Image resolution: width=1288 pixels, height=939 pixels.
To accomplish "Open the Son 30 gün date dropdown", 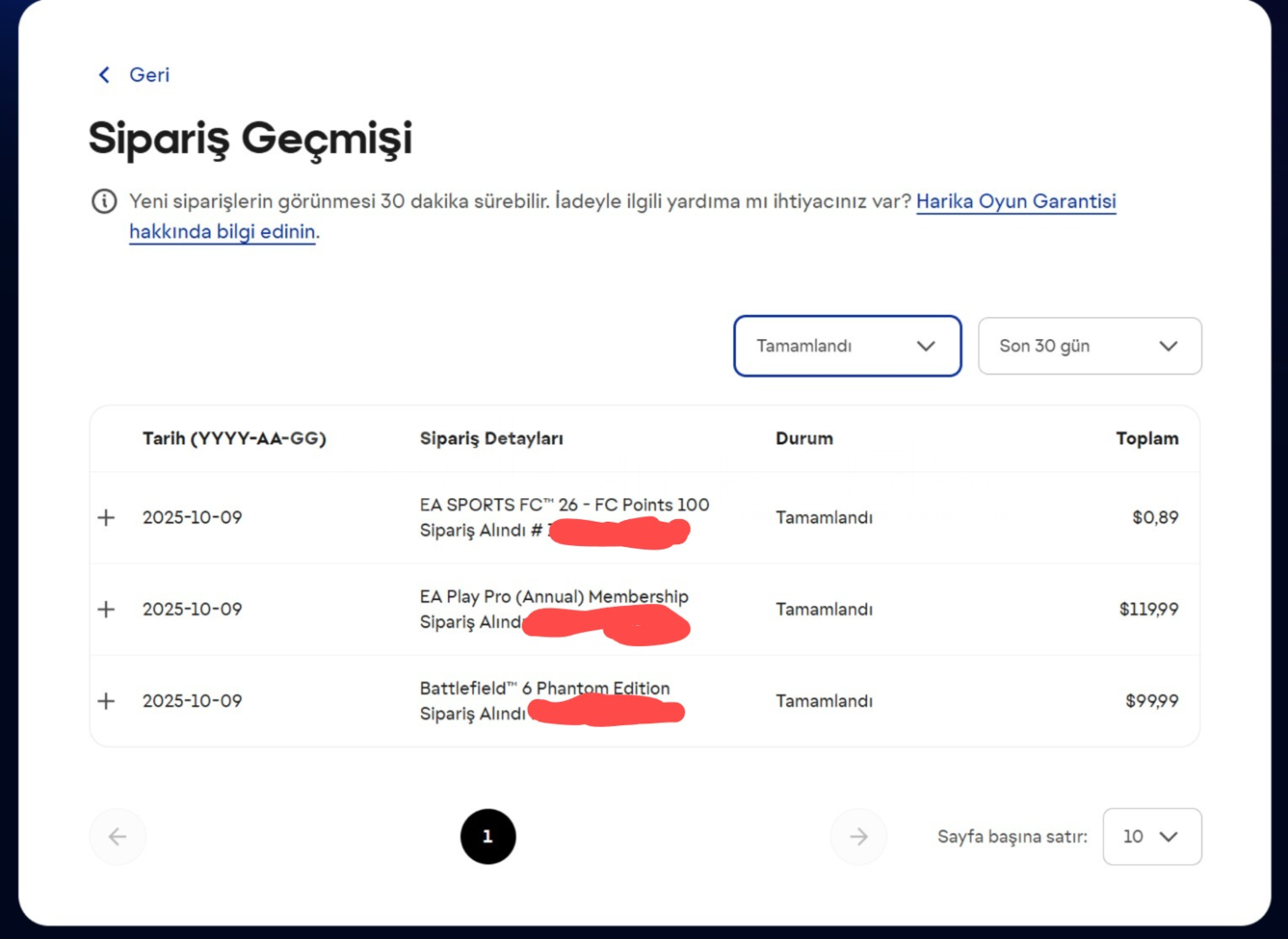I will click(x=1089, y=346).
